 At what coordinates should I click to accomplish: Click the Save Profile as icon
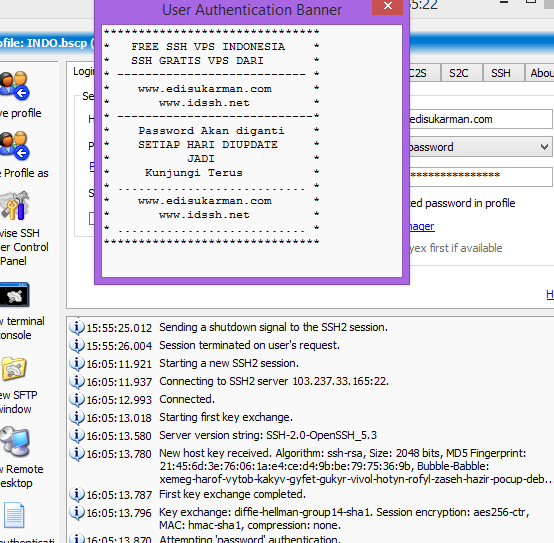[14, 145]
